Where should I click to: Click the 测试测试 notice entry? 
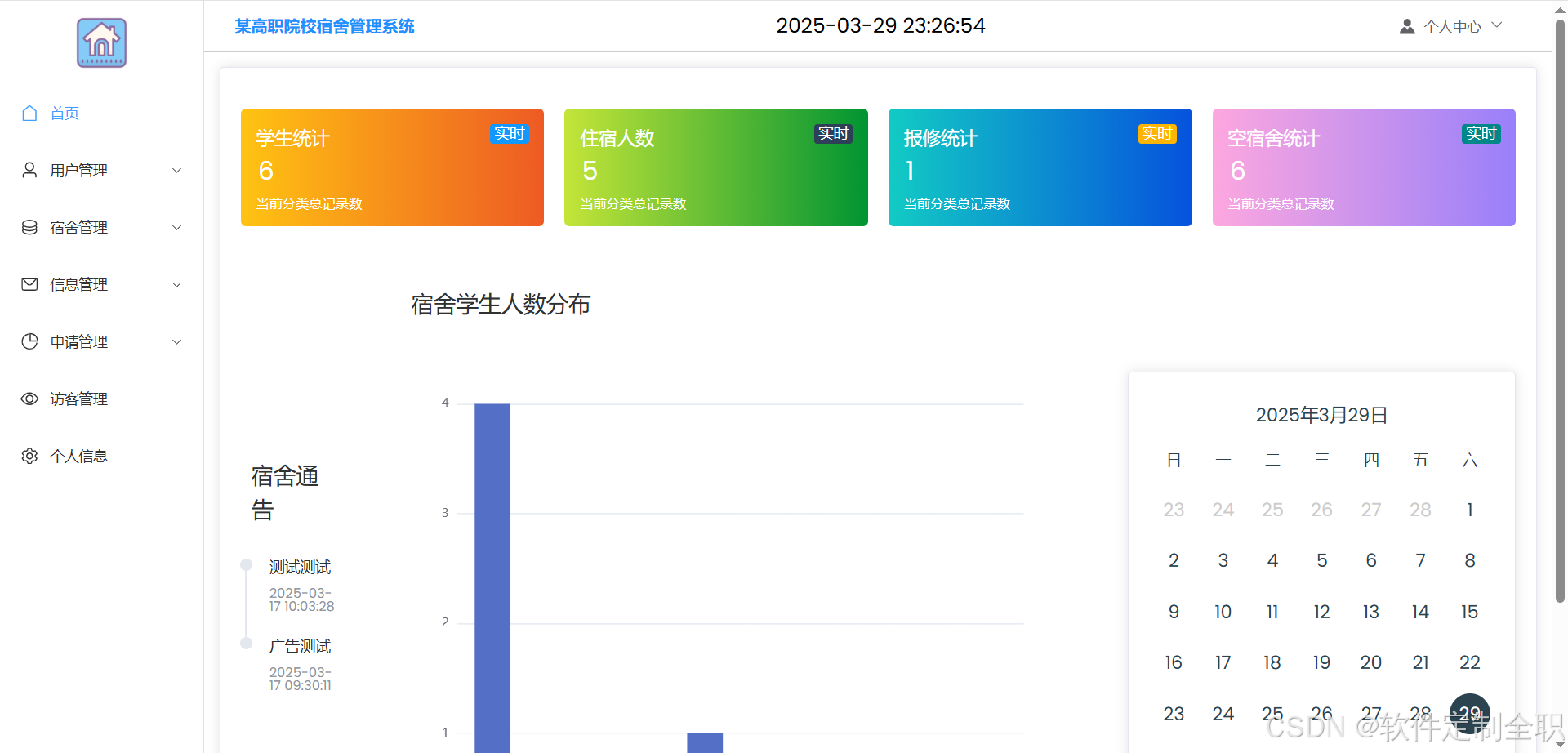[x=300, y=567]
